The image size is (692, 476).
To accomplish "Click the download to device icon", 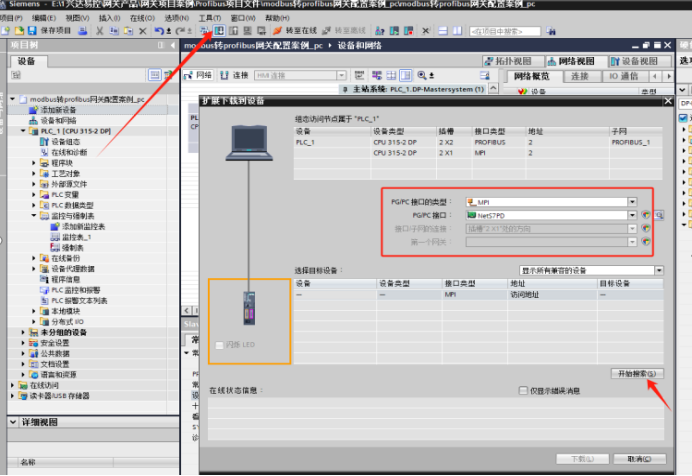I will 219,30.
